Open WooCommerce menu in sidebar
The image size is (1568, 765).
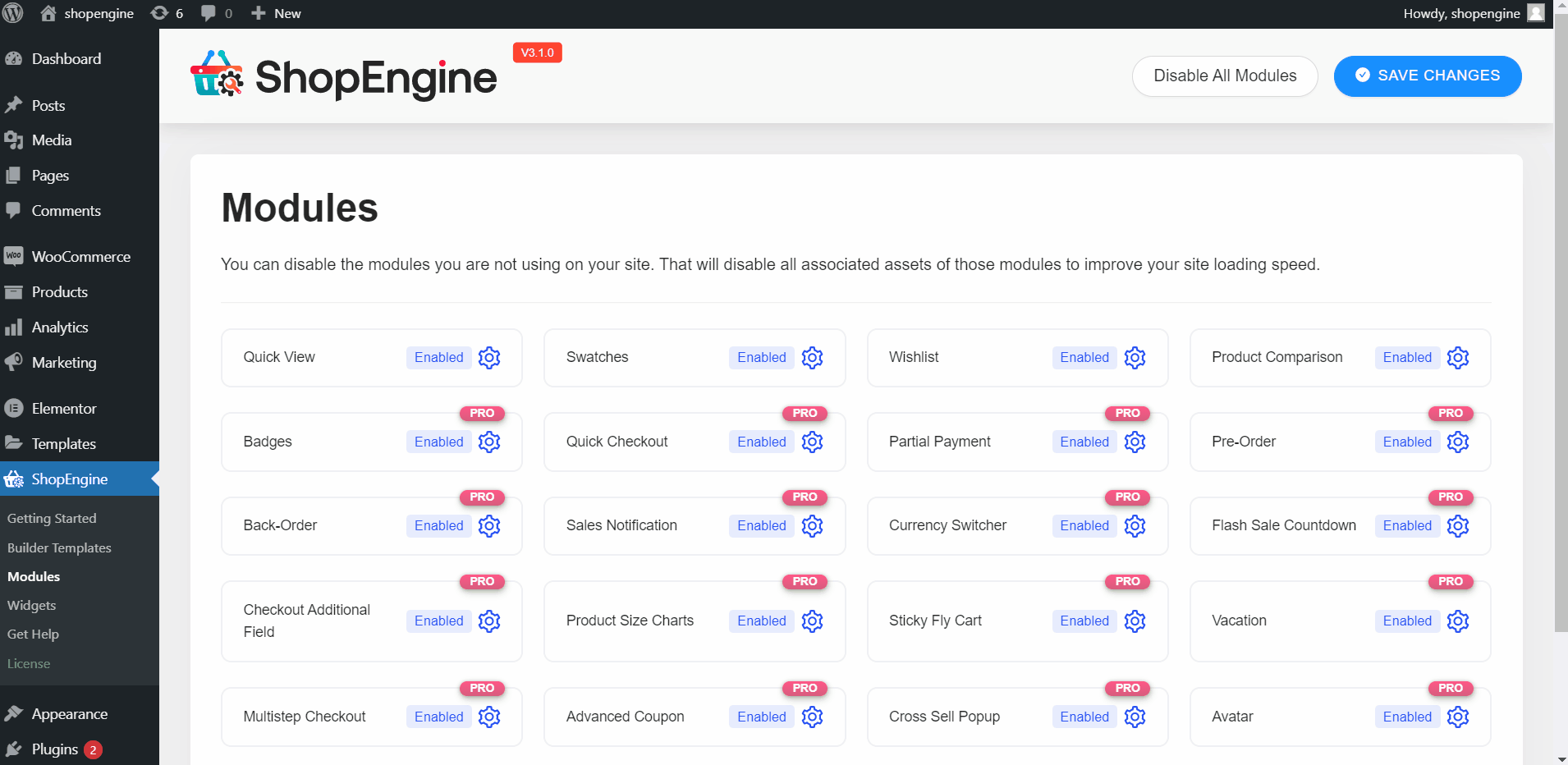pos(80,257)
